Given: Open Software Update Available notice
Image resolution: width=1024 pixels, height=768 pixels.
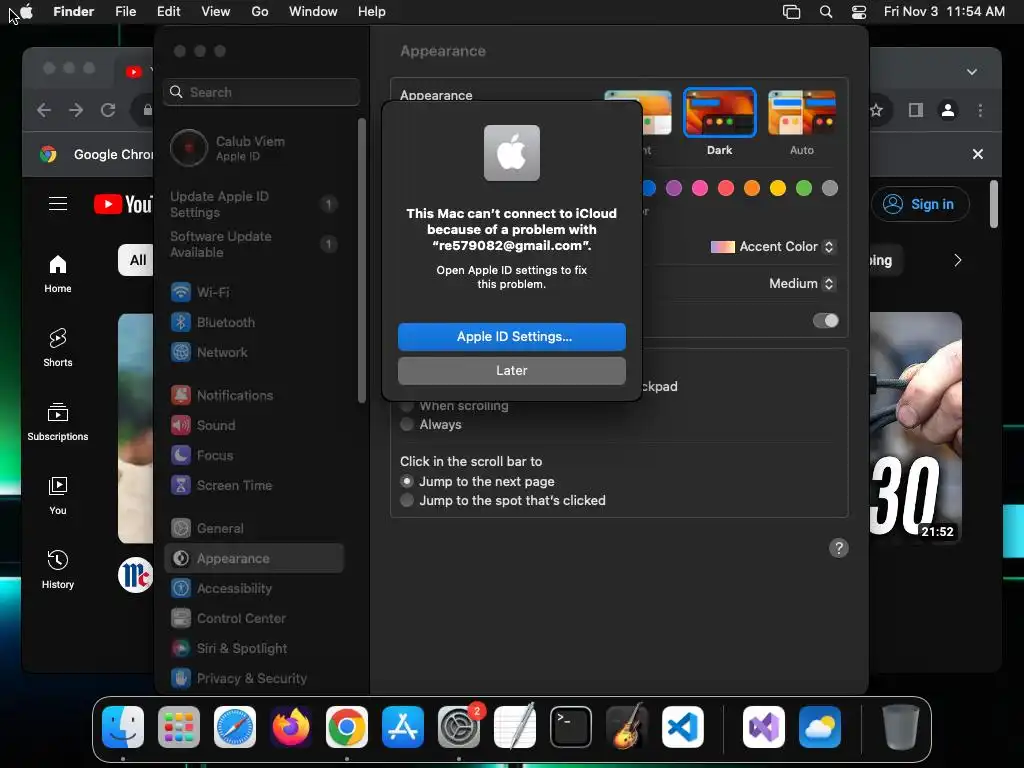Looking at the screenshot, I should click(x=255, y=244).
